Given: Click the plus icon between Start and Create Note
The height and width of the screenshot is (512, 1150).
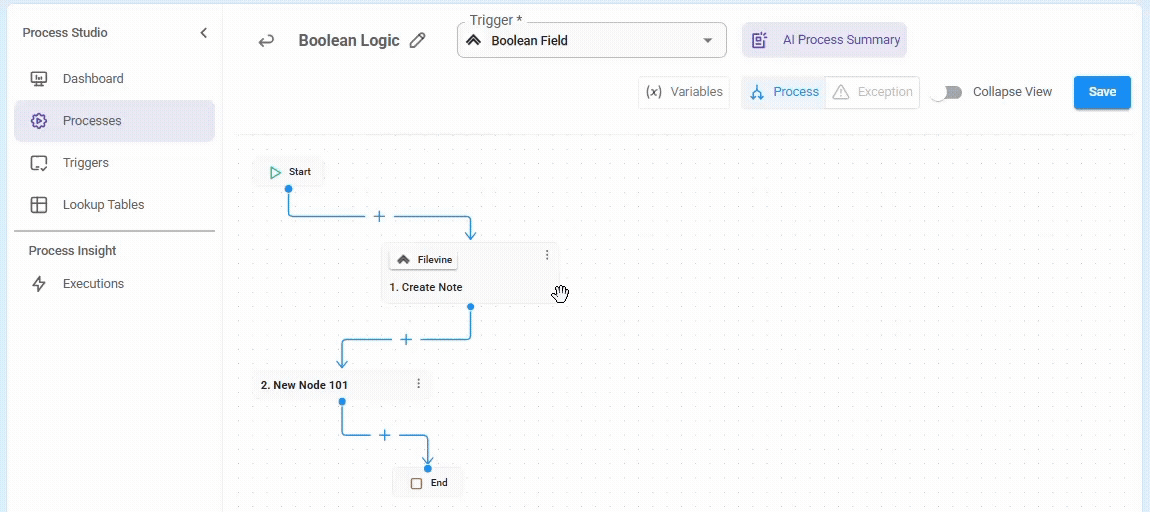Looking at the screenshot, I should point(379,216).
